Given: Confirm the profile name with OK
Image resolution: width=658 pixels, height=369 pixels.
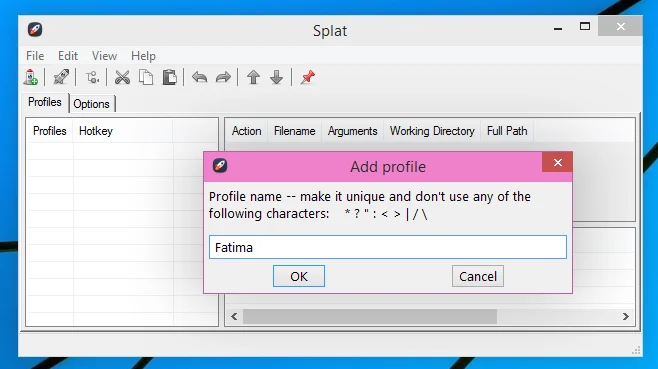Looking at the screenshot, I should click(299, 276).
